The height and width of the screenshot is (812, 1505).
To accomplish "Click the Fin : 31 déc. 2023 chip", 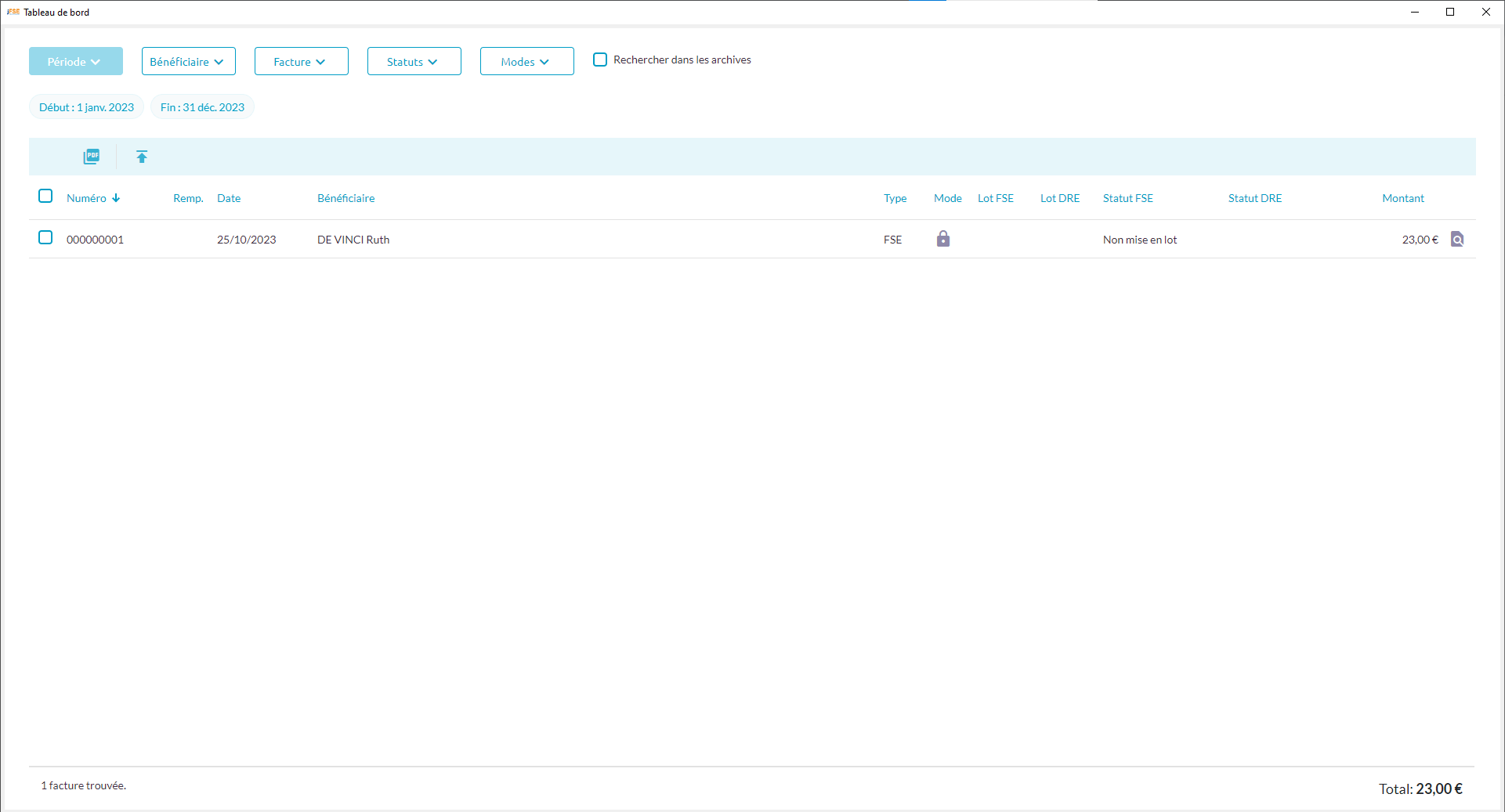I will [202, 107].
